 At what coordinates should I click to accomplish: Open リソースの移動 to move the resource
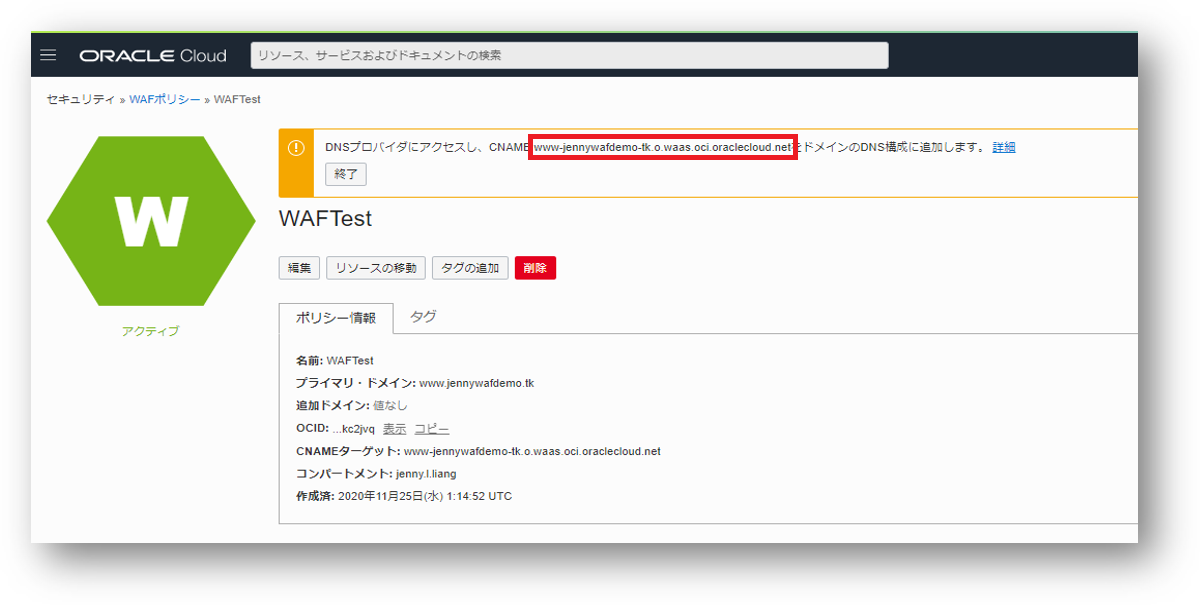pos(376,267)
